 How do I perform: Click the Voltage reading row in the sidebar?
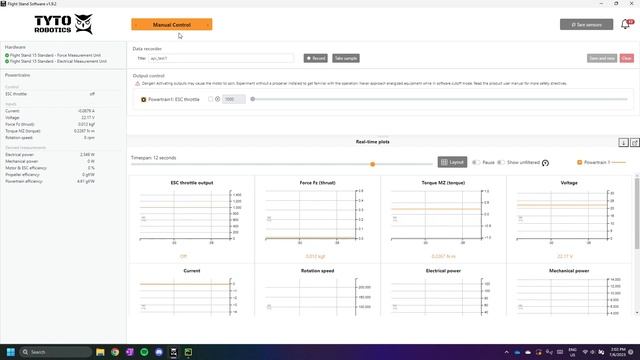tap(50, 118)
